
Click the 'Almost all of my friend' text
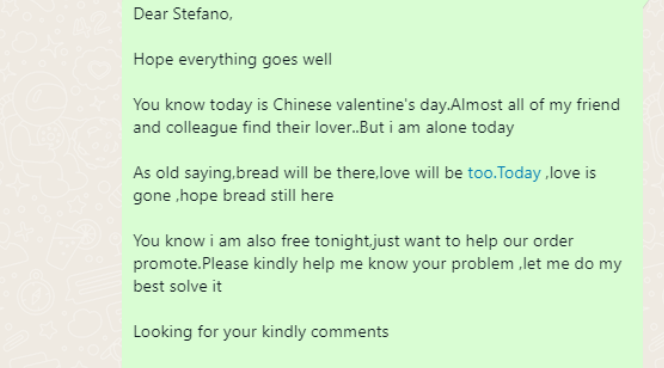[535, 105]
